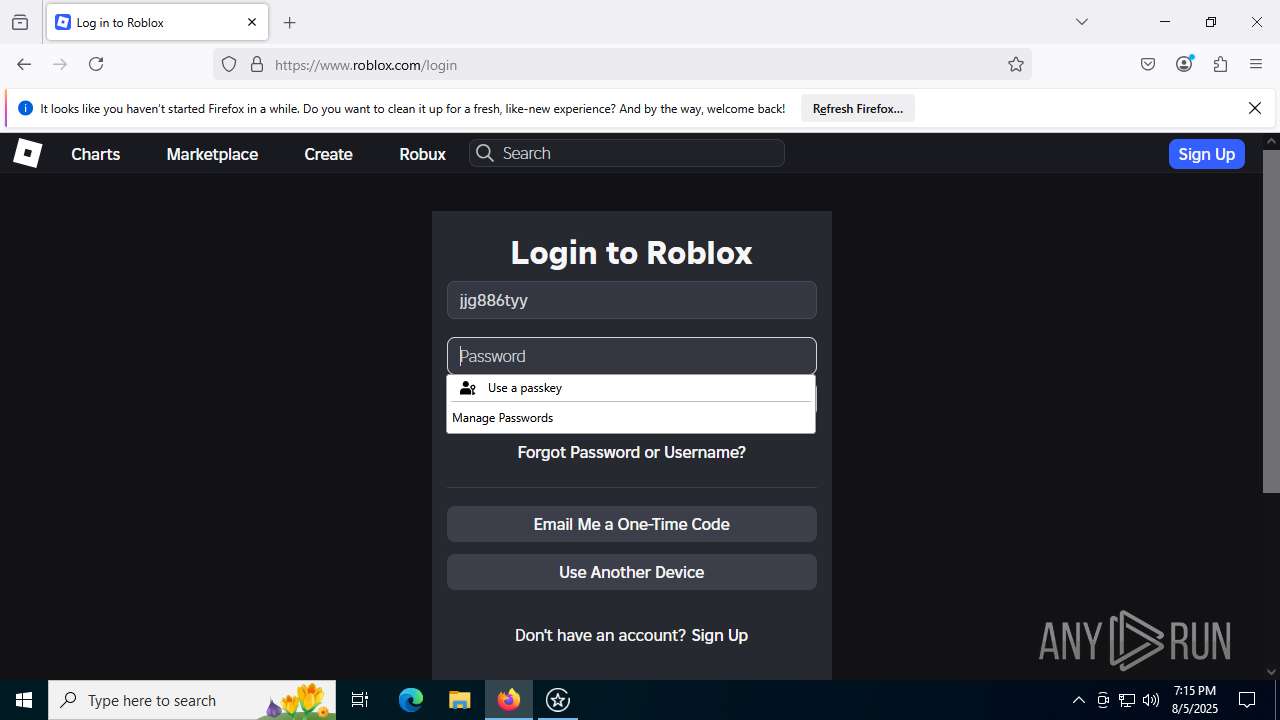
Task: Open Create in Roblox navigation
Action: 328,154
